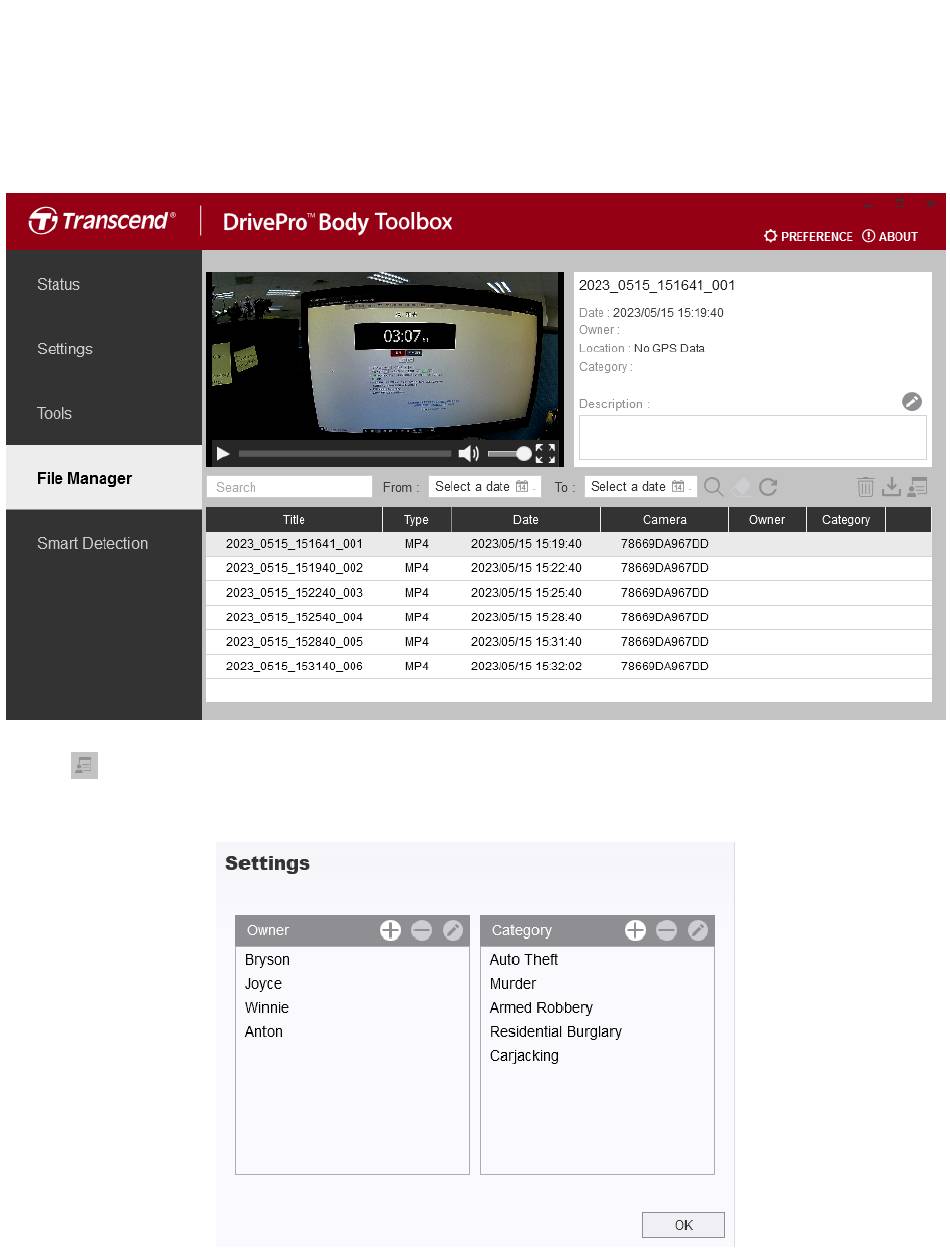Select file 2023_0515_151641_001
950x1260 pixels.
click(x=569, y=545)
